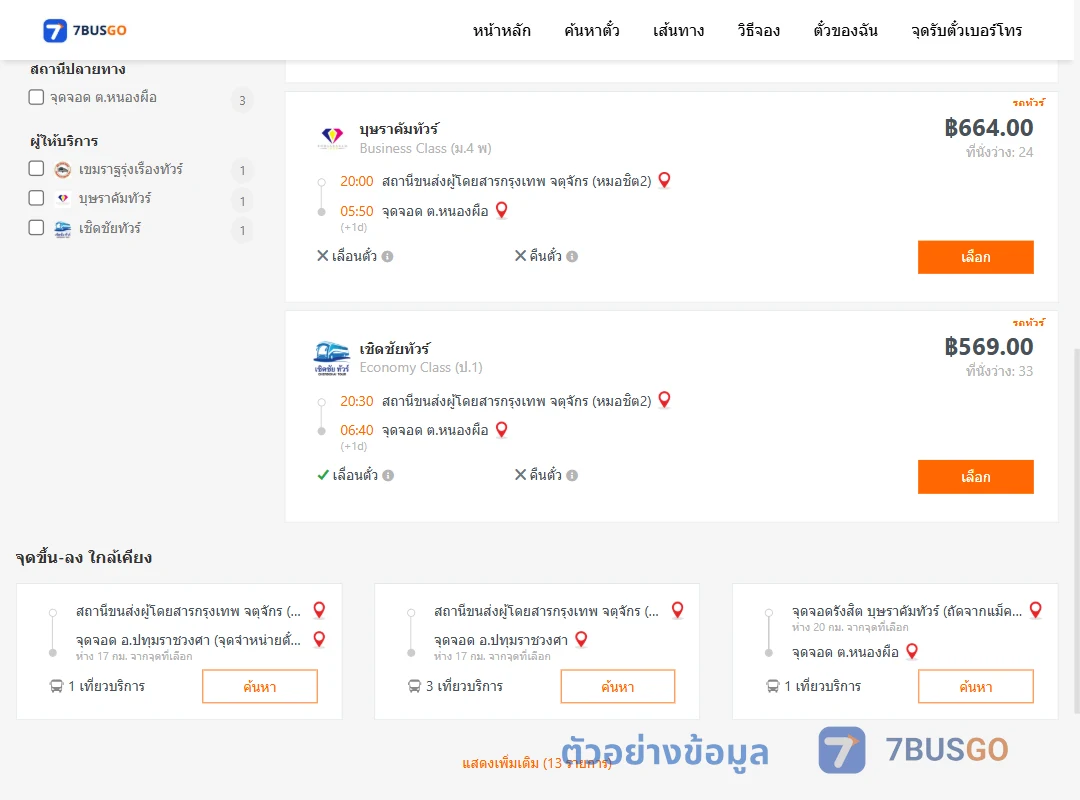Open info icon next to คืนตั๋ว for เชิดชัยทัวร์
The image size is (1080, 800).
click(572, 475)
